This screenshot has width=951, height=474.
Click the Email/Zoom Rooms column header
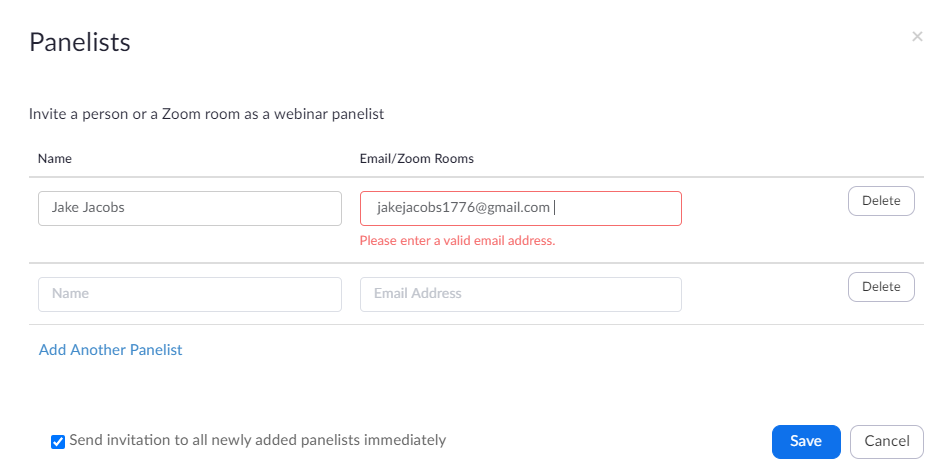(416, 158)
